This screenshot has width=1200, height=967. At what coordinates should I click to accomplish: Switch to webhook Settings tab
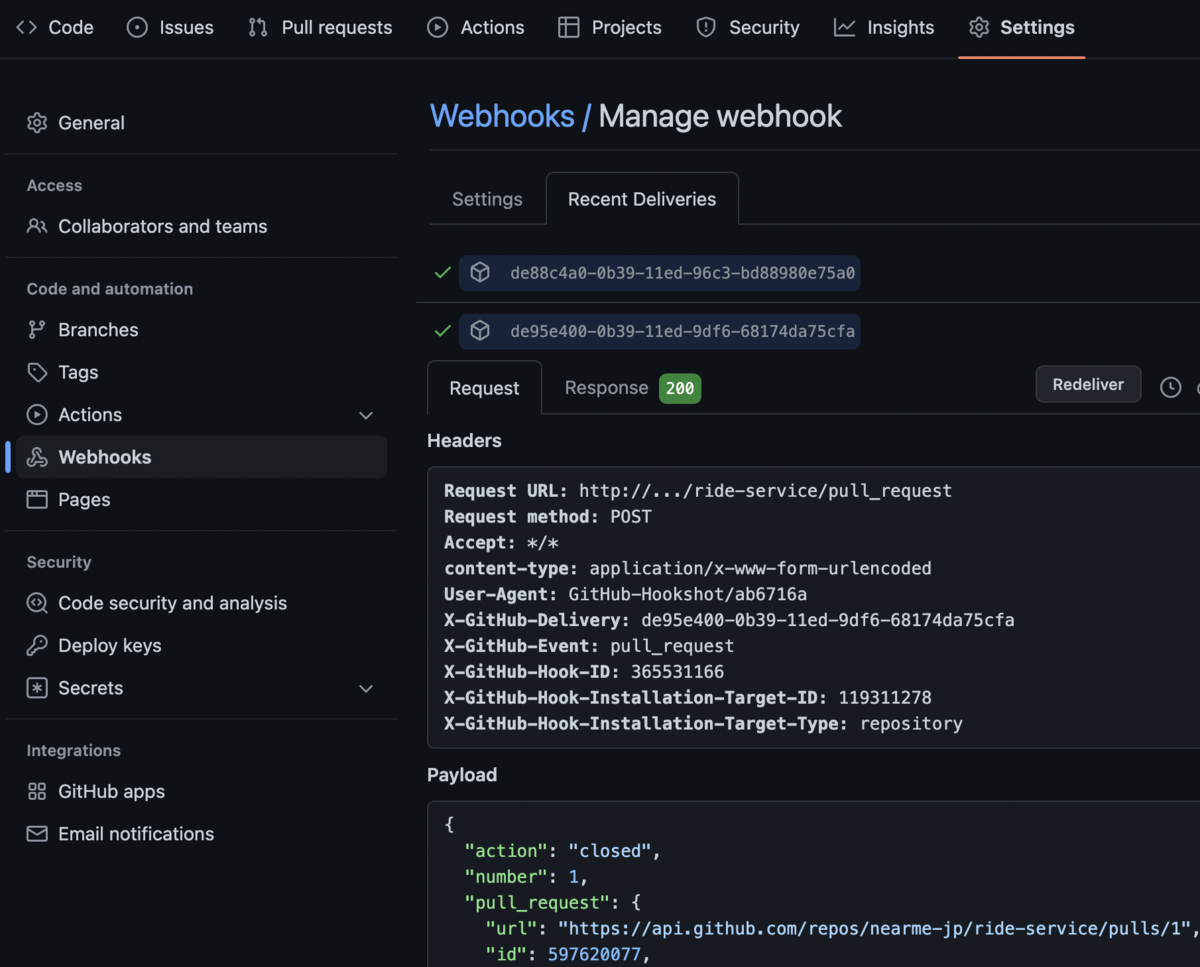point(487,199)
